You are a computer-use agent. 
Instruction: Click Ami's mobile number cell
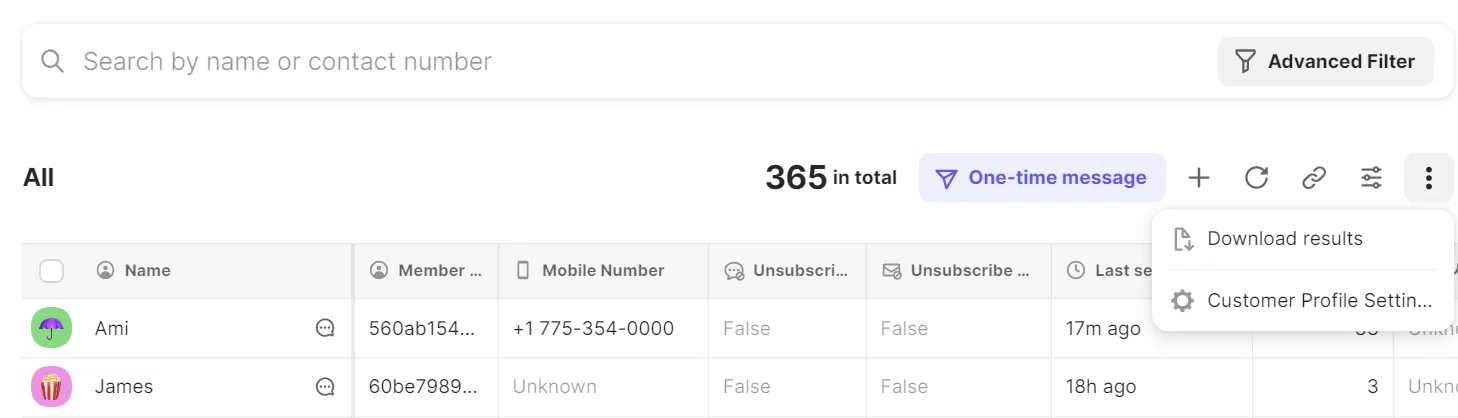coord(593,328)
